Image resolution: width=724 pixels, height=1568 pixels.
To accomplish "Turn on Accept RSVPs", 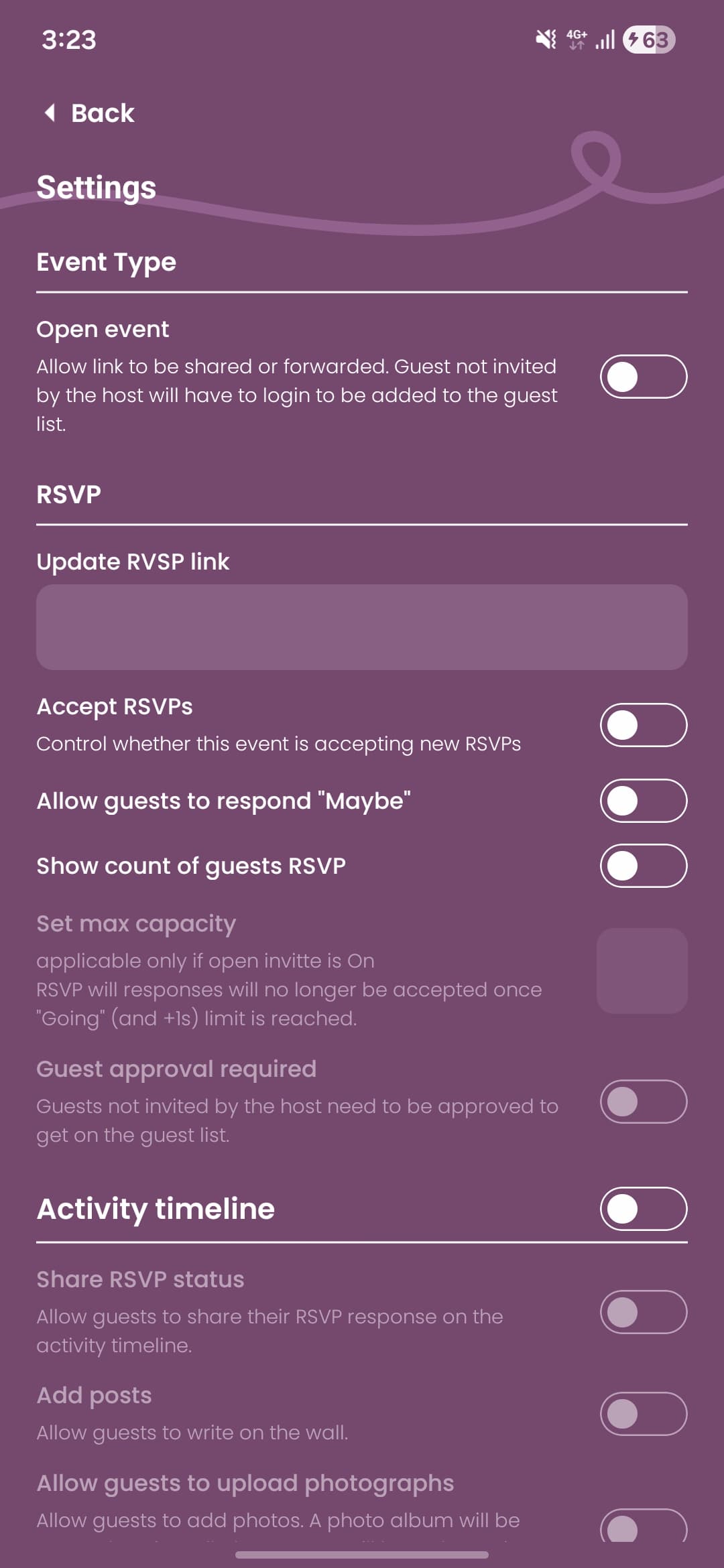I will click(642, 724).
